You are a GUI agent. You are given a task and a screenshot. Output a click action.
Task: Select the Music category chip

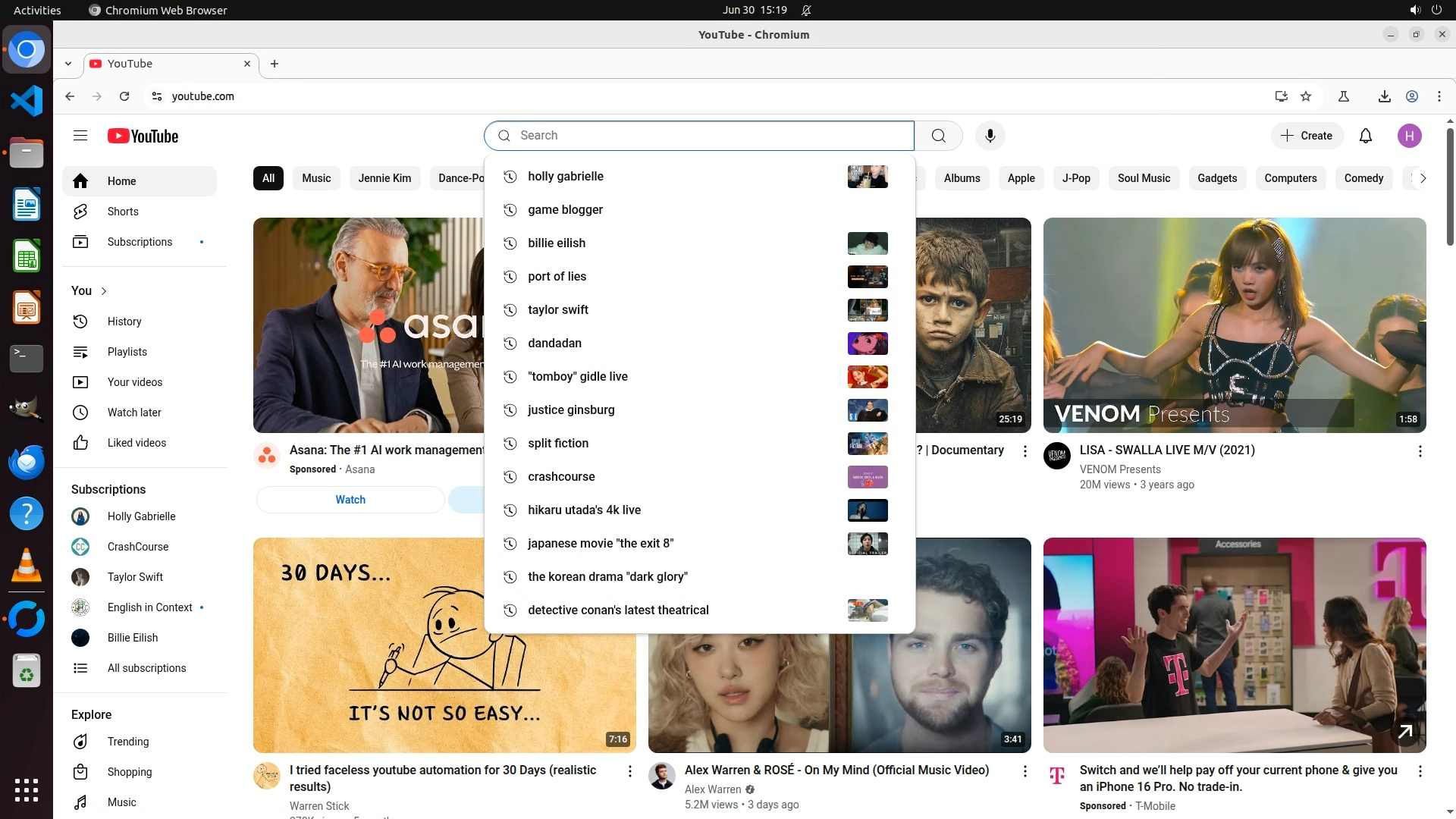[x=316, y=178]
